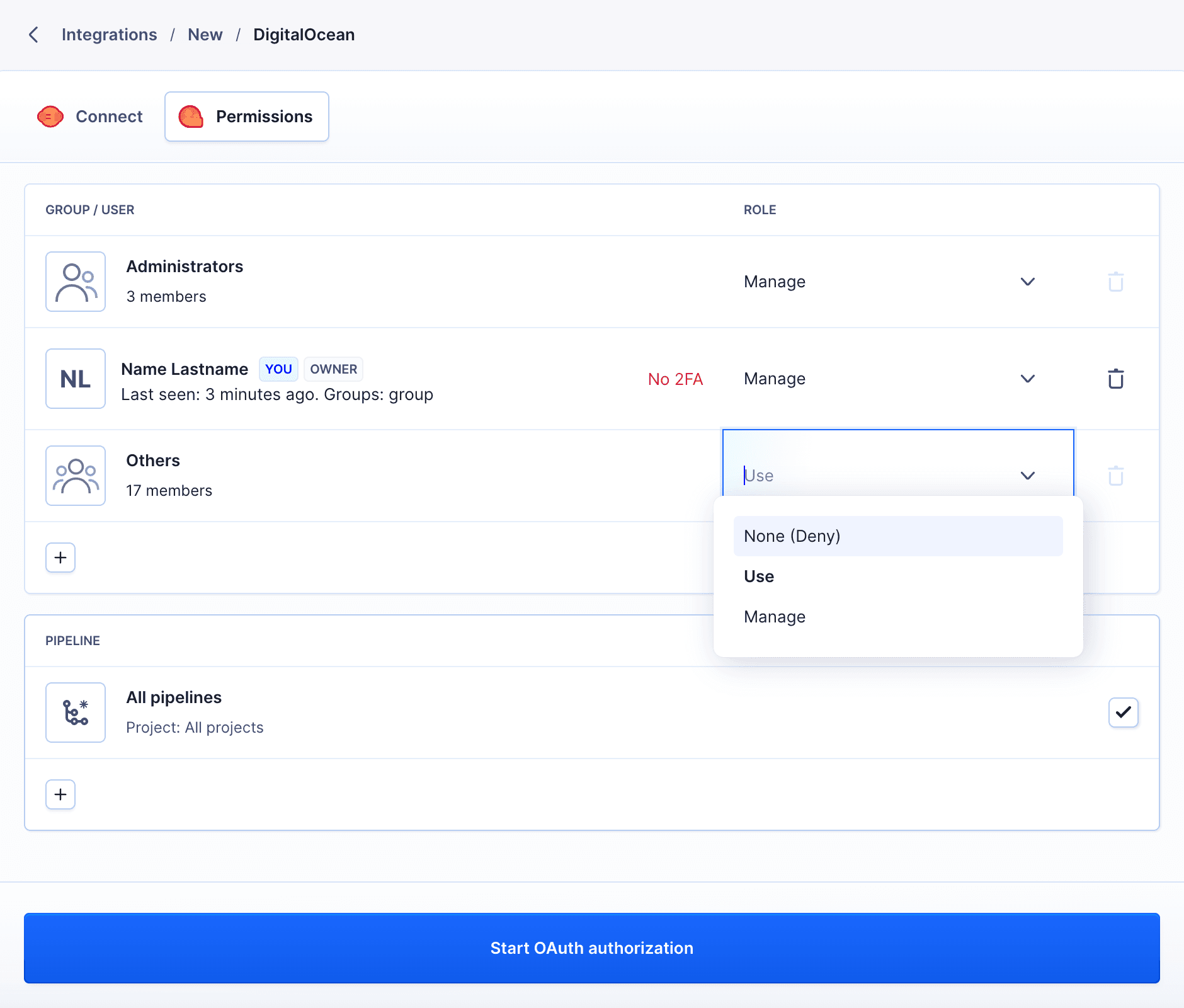Select None (Deny) in the role list
This screenshot has height=1008, width=1184.
point(792,535)
